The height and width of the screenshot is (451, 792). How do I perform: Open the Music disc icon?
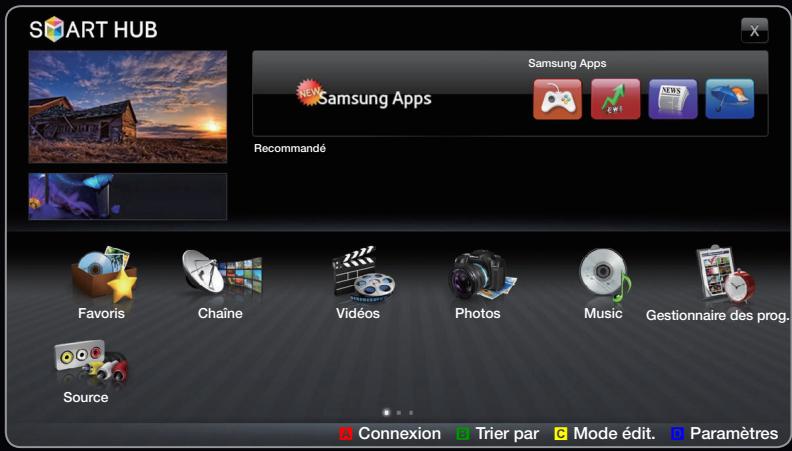(x=605, y=275)
